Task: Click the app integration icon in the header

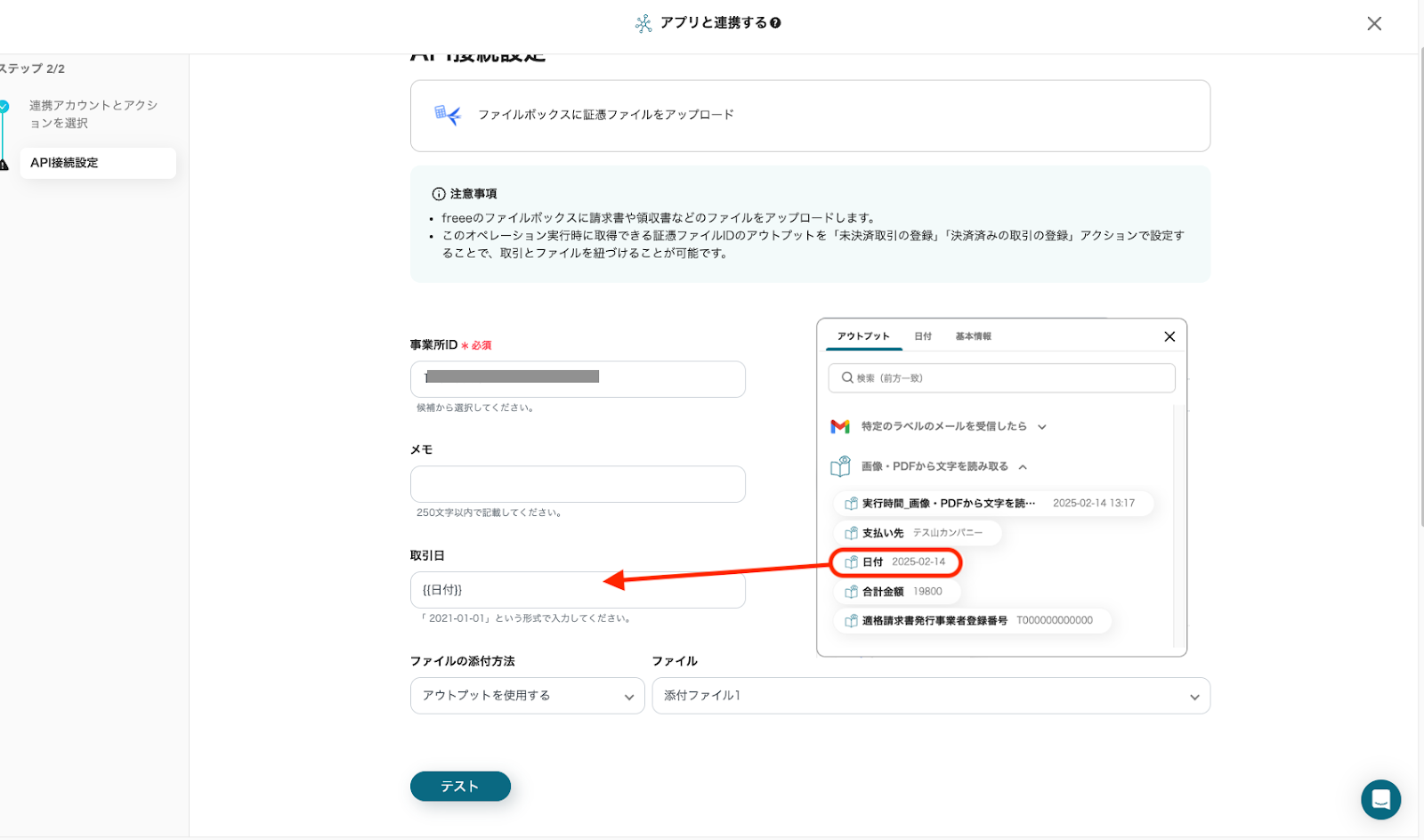Action: (643, 23)
